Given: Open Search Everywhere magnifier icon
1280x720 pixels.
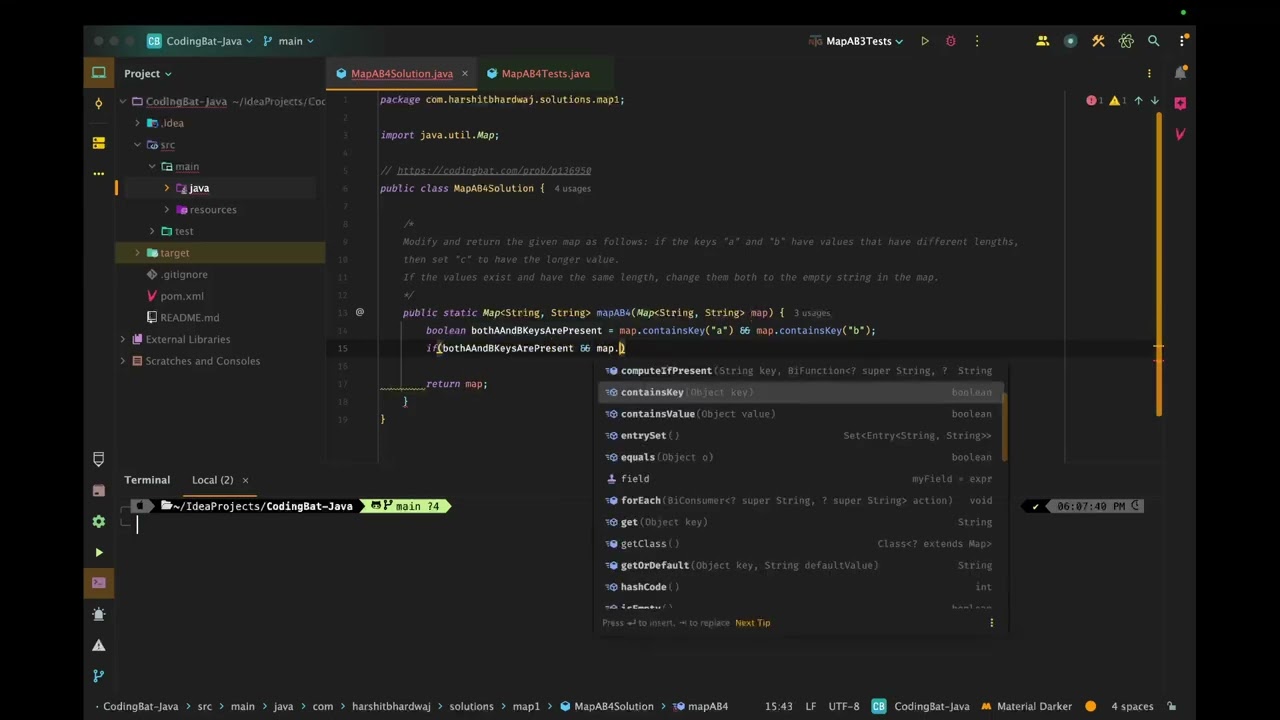Looking at the screenshot, I should pos(1153,41).
